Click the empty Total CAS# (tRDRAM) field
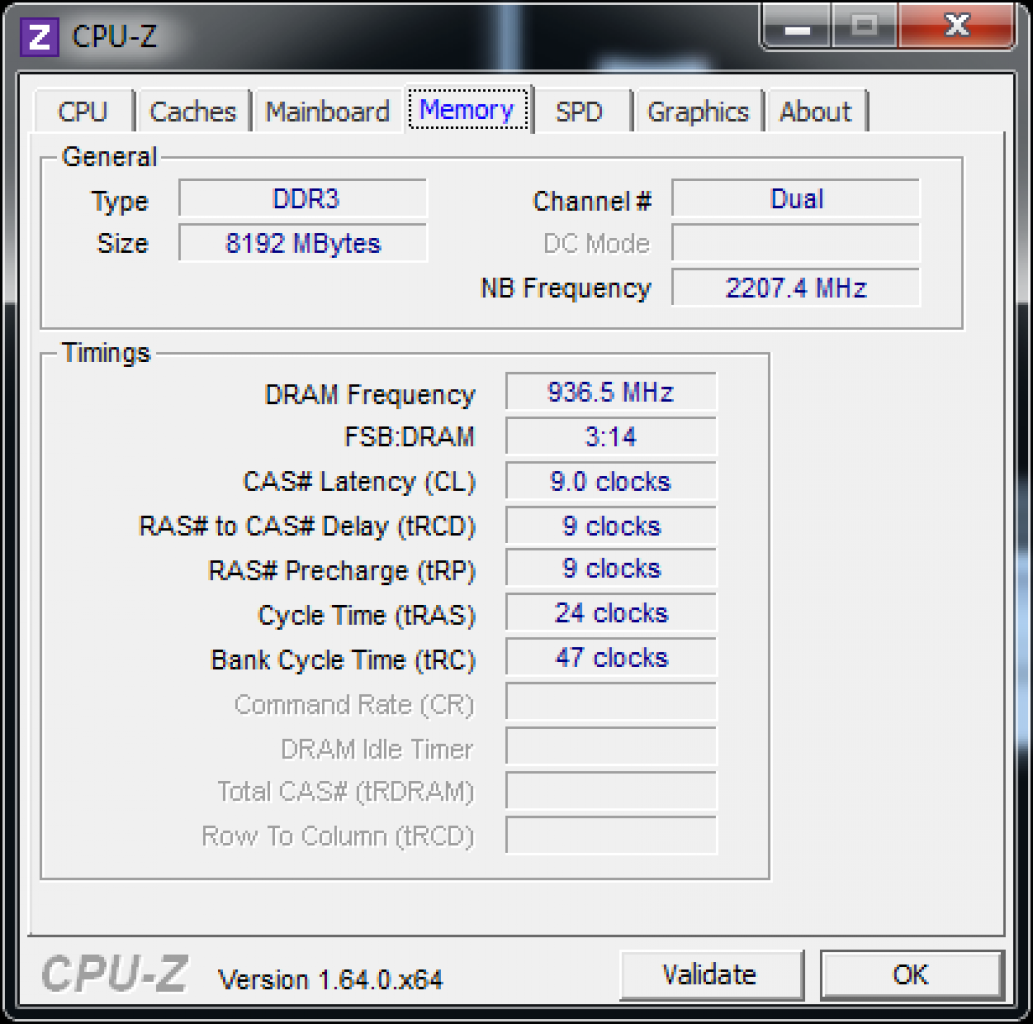This screenshot has height=1024, width=1033. (611, 791)
